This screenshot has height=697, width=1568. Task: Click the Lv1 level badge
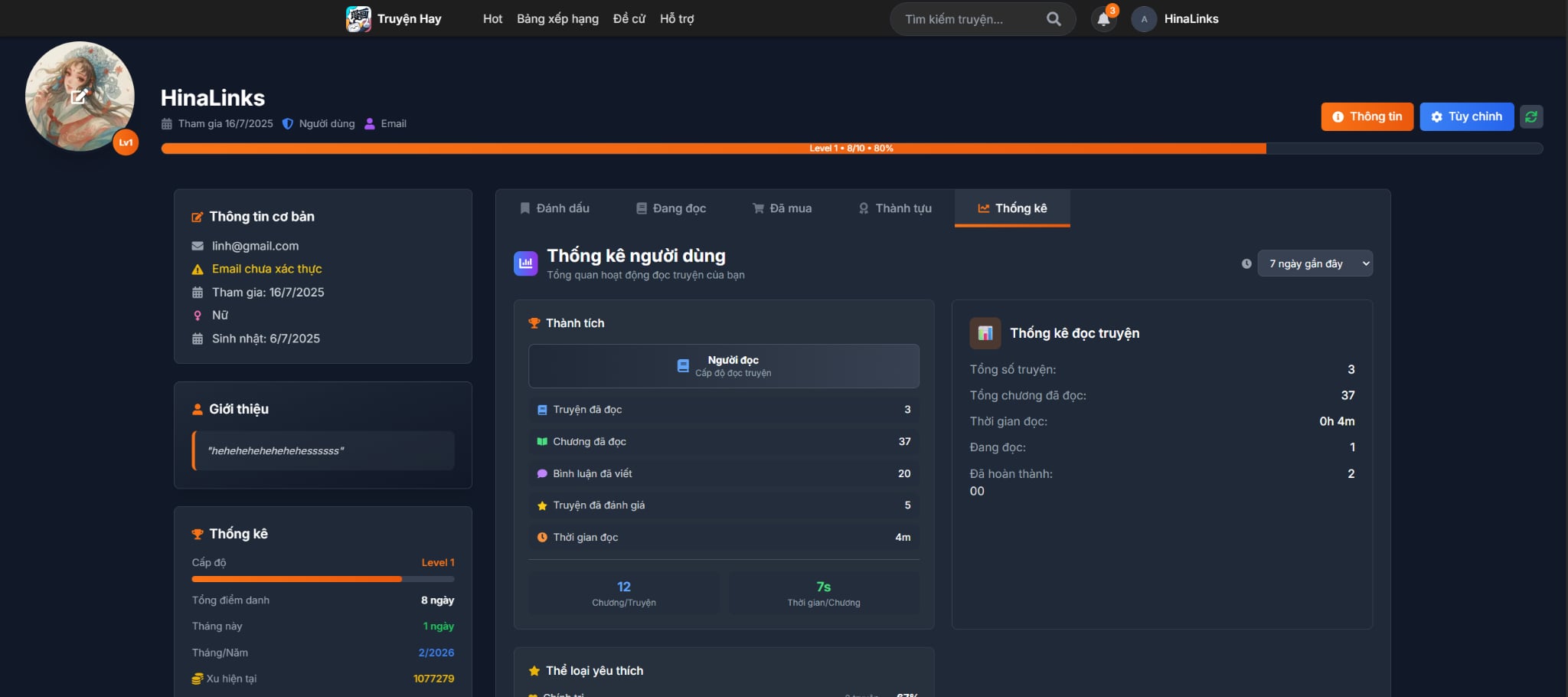126,142
